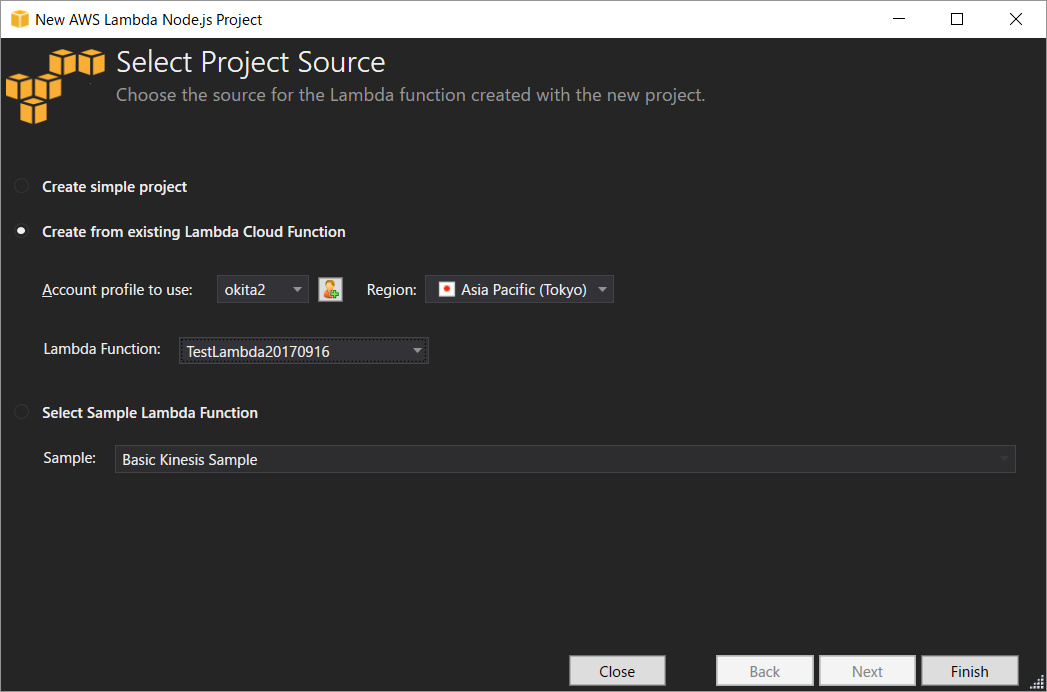
Task: Close the dialog with title bar X
Action: (x=1016, y=19)
